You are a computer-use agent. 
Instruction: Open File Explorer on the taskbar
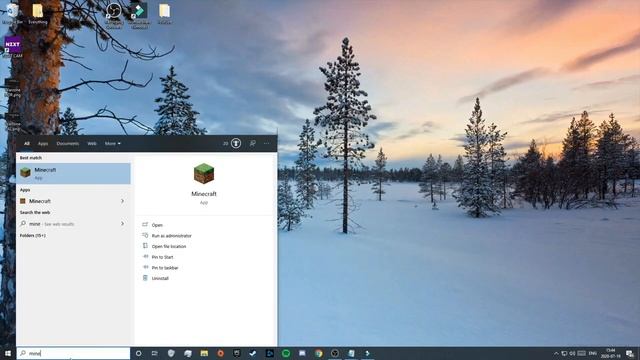point(204,353)
